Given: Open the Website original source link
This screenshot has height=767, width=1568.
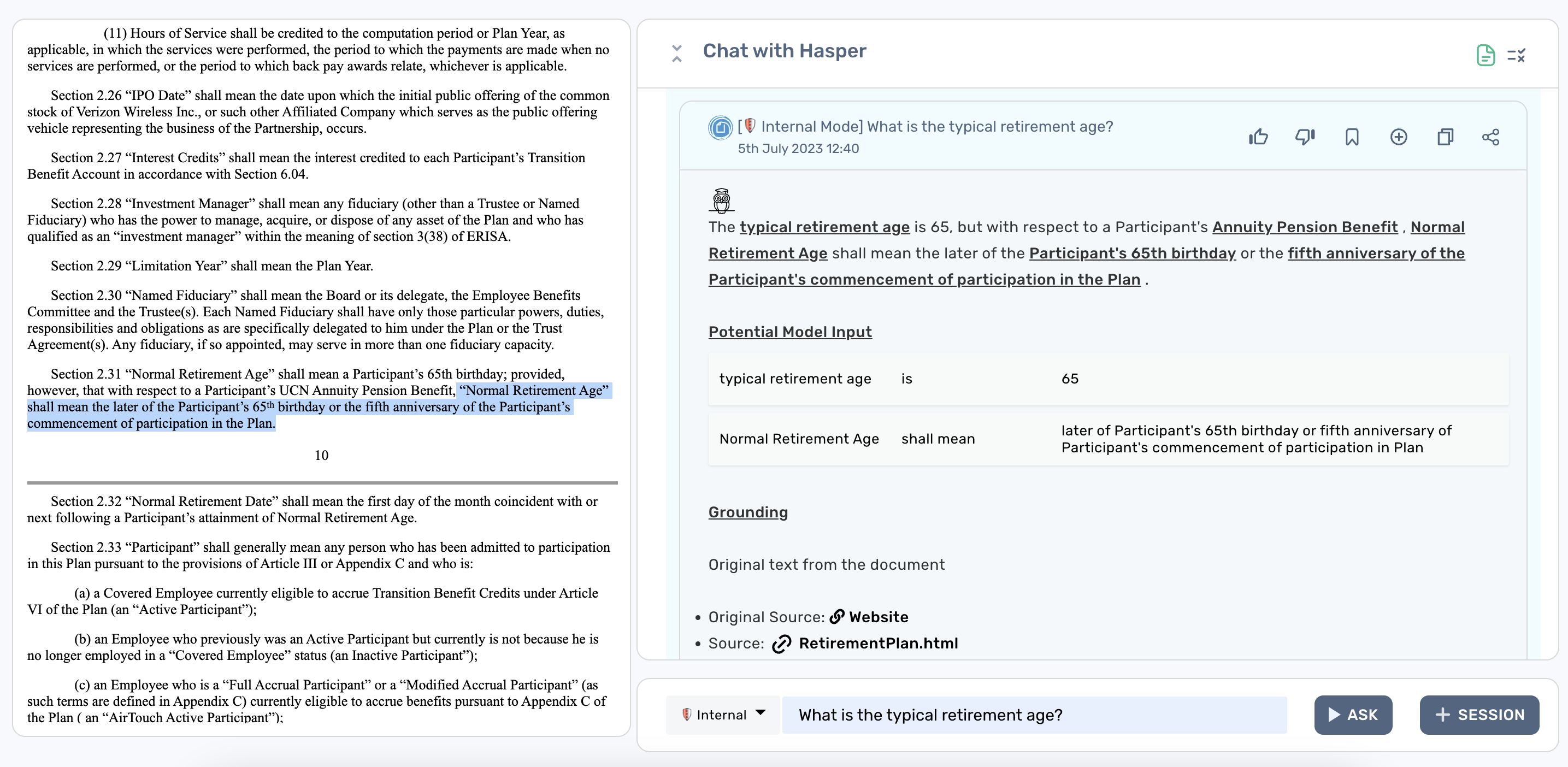Looking at the screenshot, I should pos(878,617).
